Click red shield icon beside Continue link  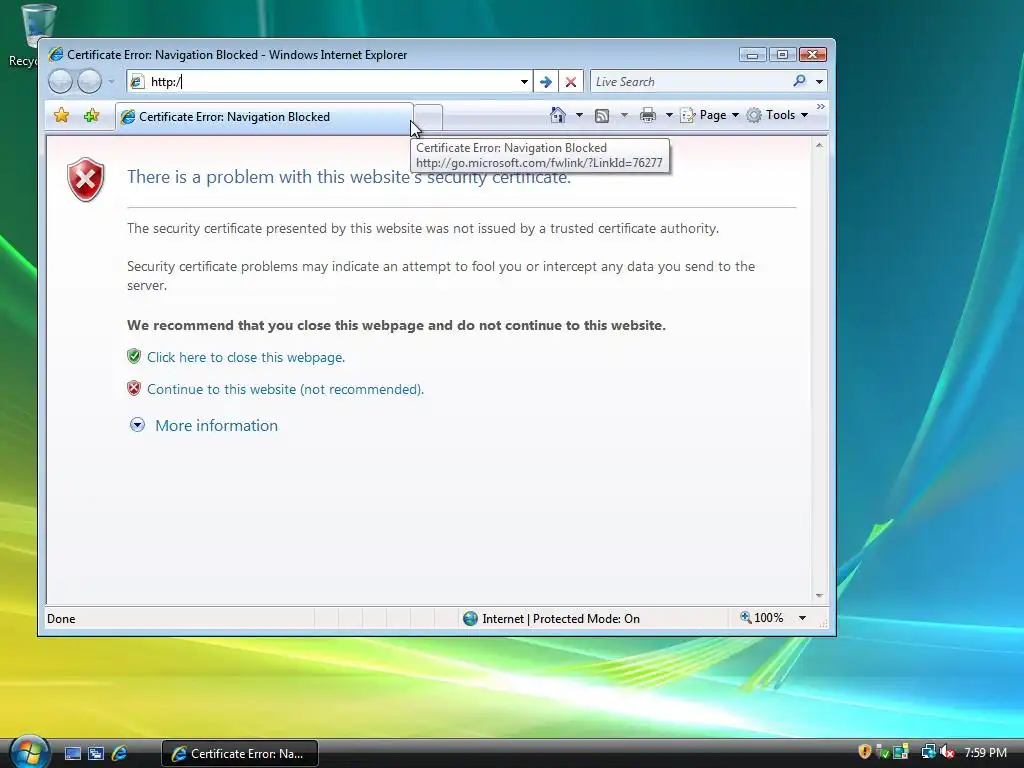134,389
